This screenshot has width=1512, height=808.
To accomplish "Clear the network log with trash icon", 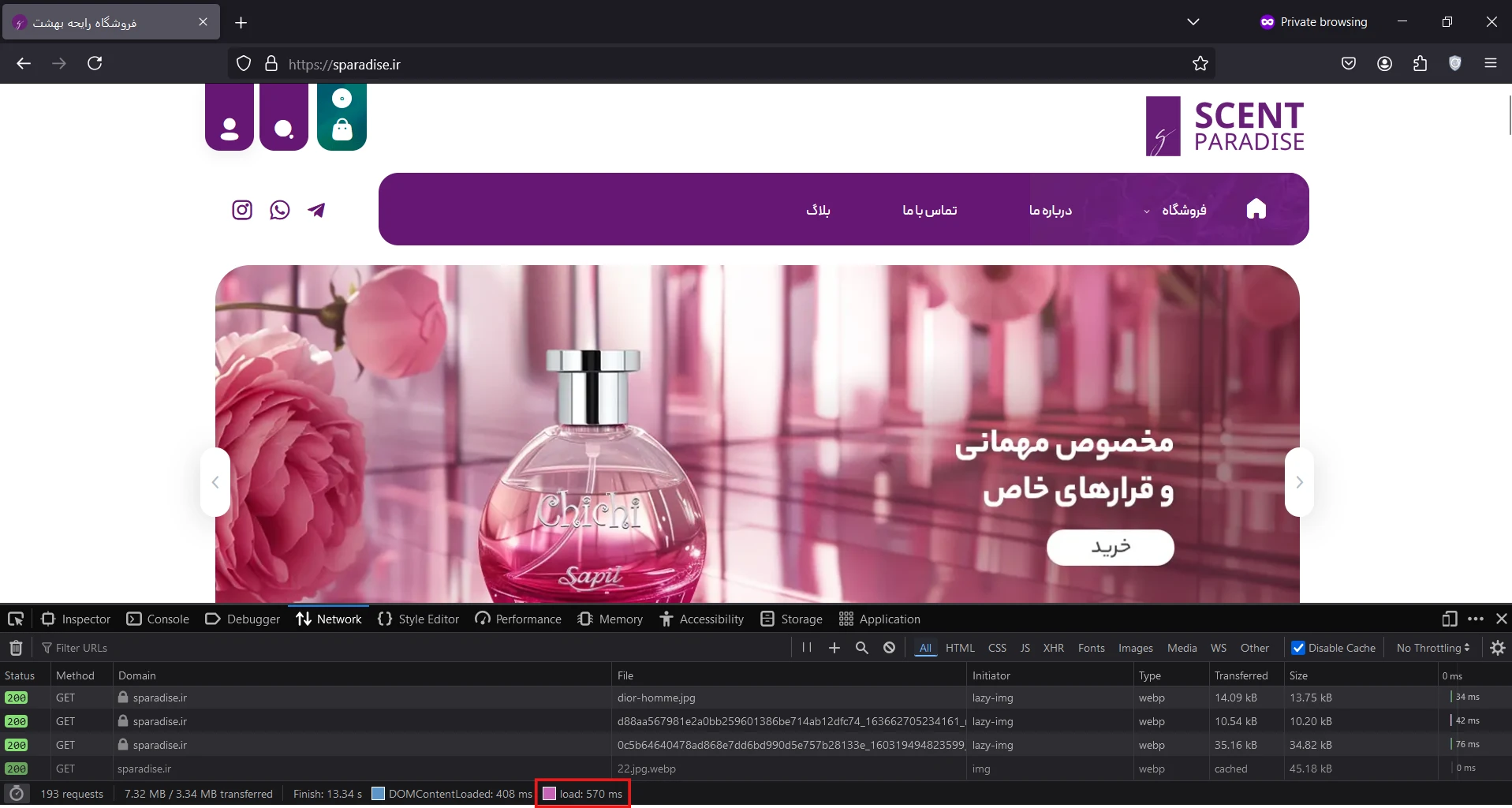I will (16, 648).
